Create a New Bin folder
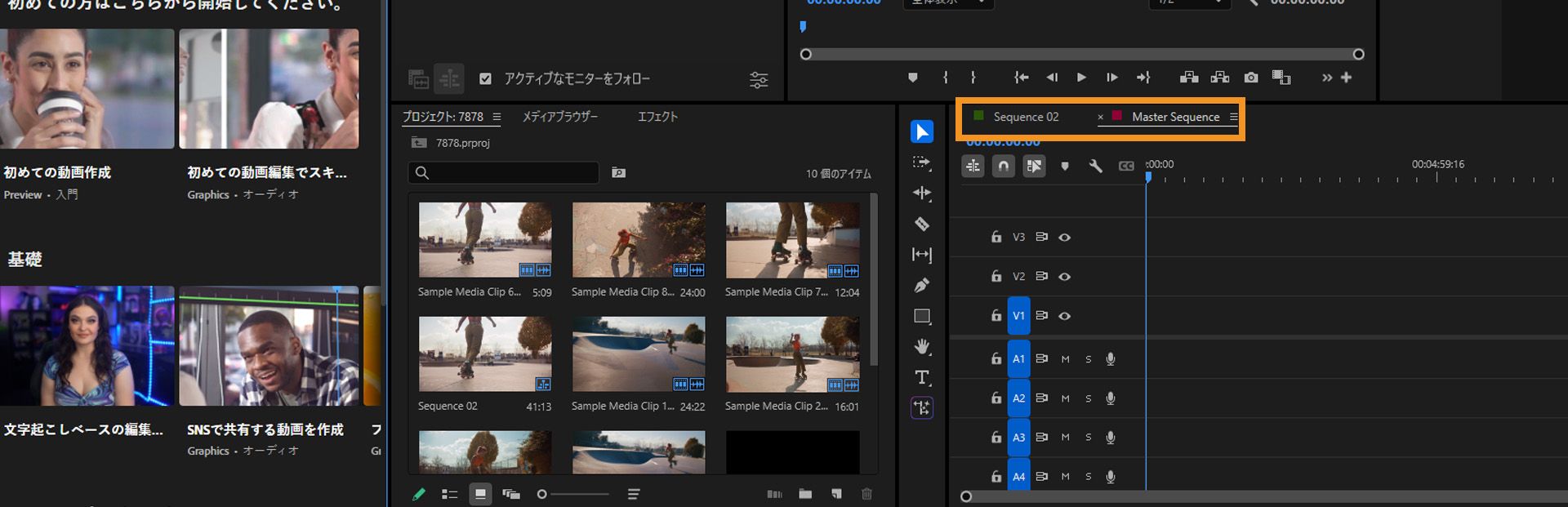The width and height of the screenshot is (1568, 507). 805,494
